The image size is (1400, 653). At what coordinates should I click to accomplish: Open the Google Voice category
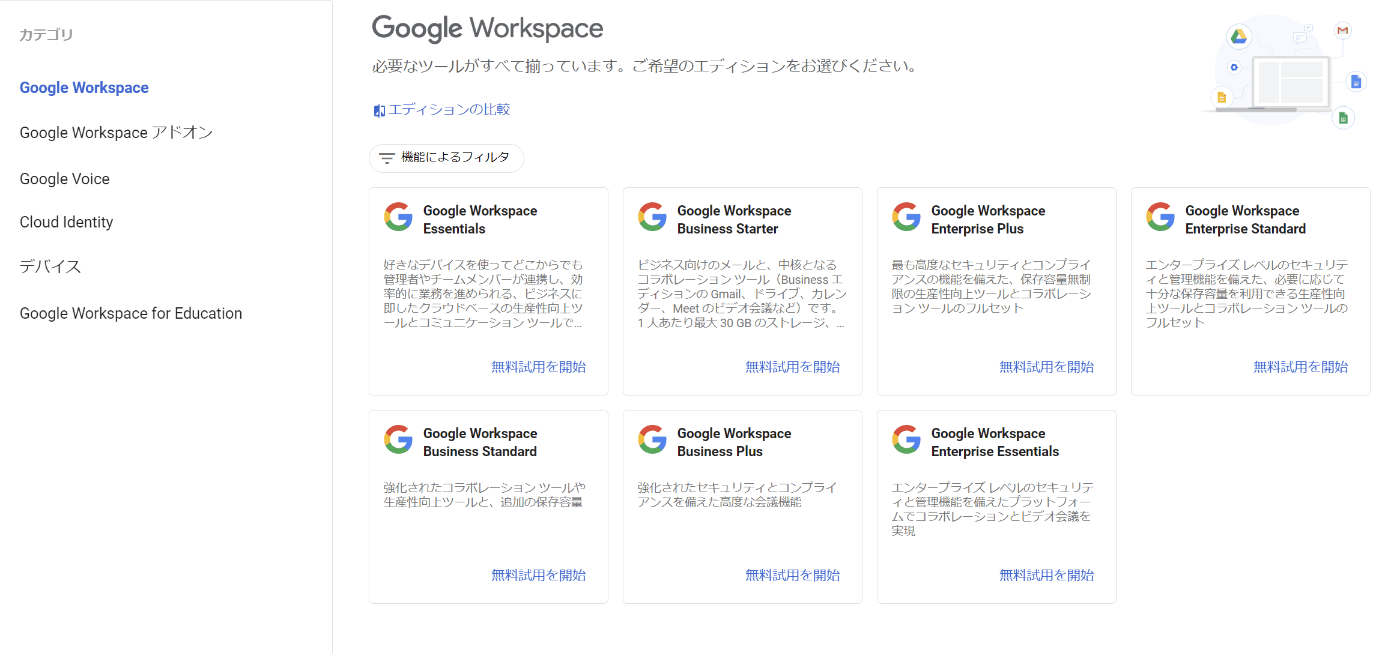[x=65, y=179]
